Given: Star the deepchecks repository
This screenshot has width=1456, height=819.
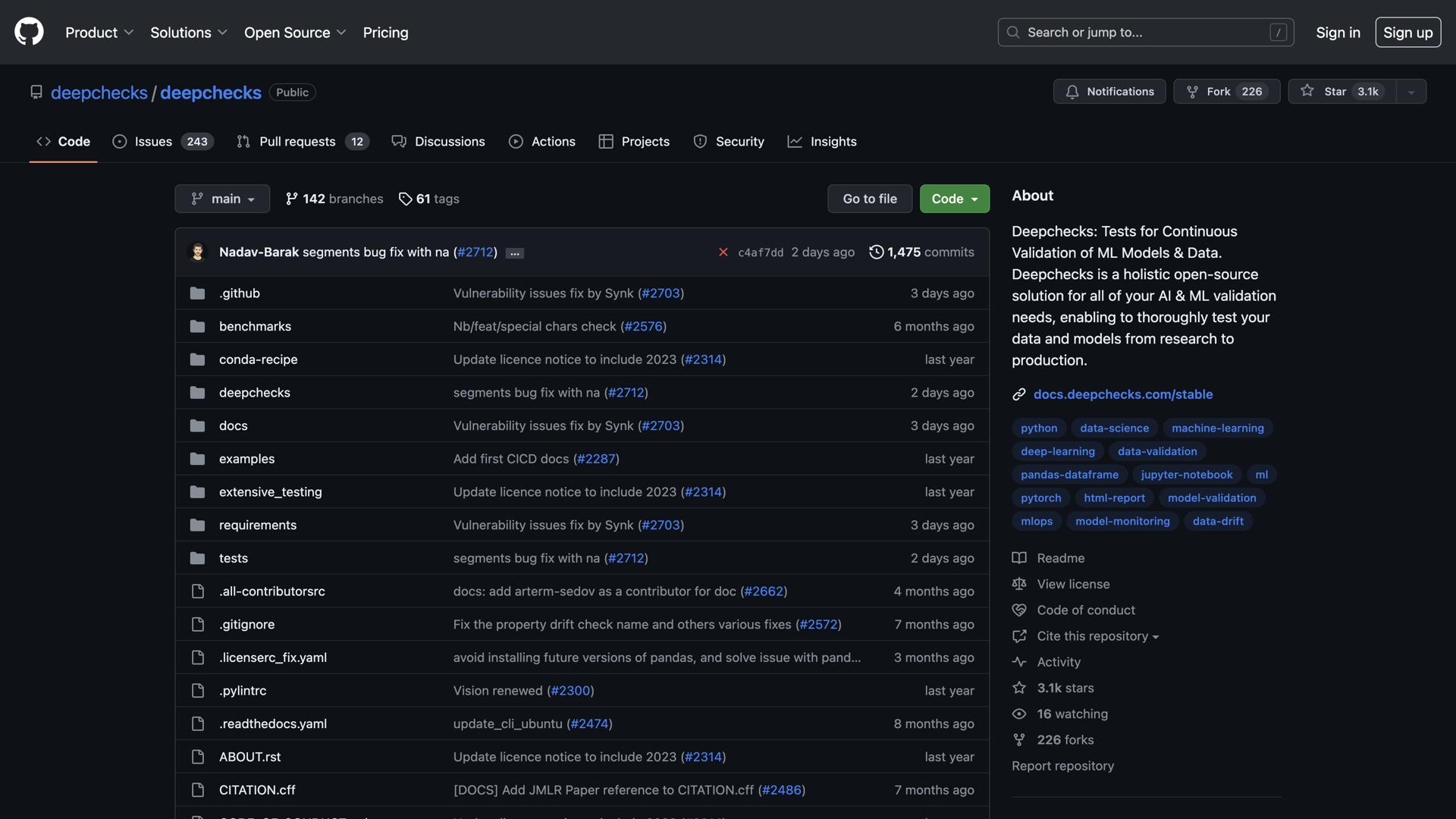Looking at the screenshot, I should [x=1339, y=91].
